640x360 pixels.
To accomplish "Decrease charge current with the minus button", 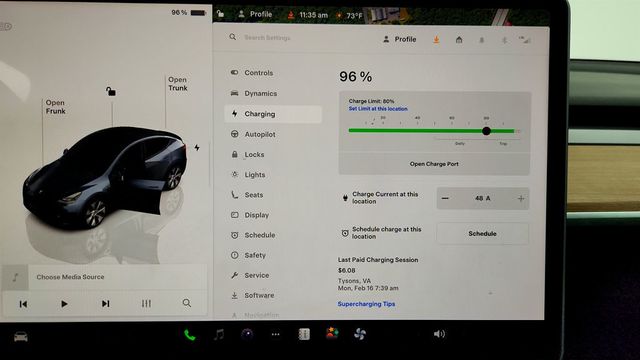I will 445,198.
